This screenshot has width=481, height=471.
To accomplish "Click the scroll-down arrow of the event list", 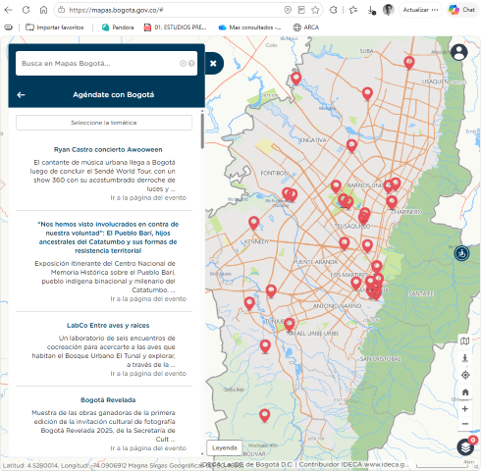I will [202, 454].
